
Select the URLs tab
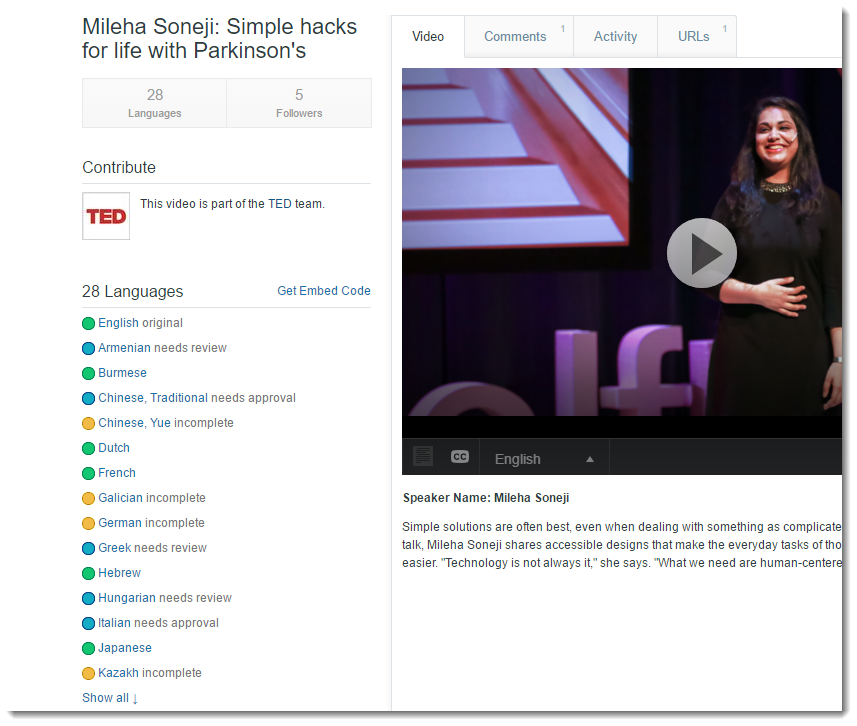click(693, 37)
